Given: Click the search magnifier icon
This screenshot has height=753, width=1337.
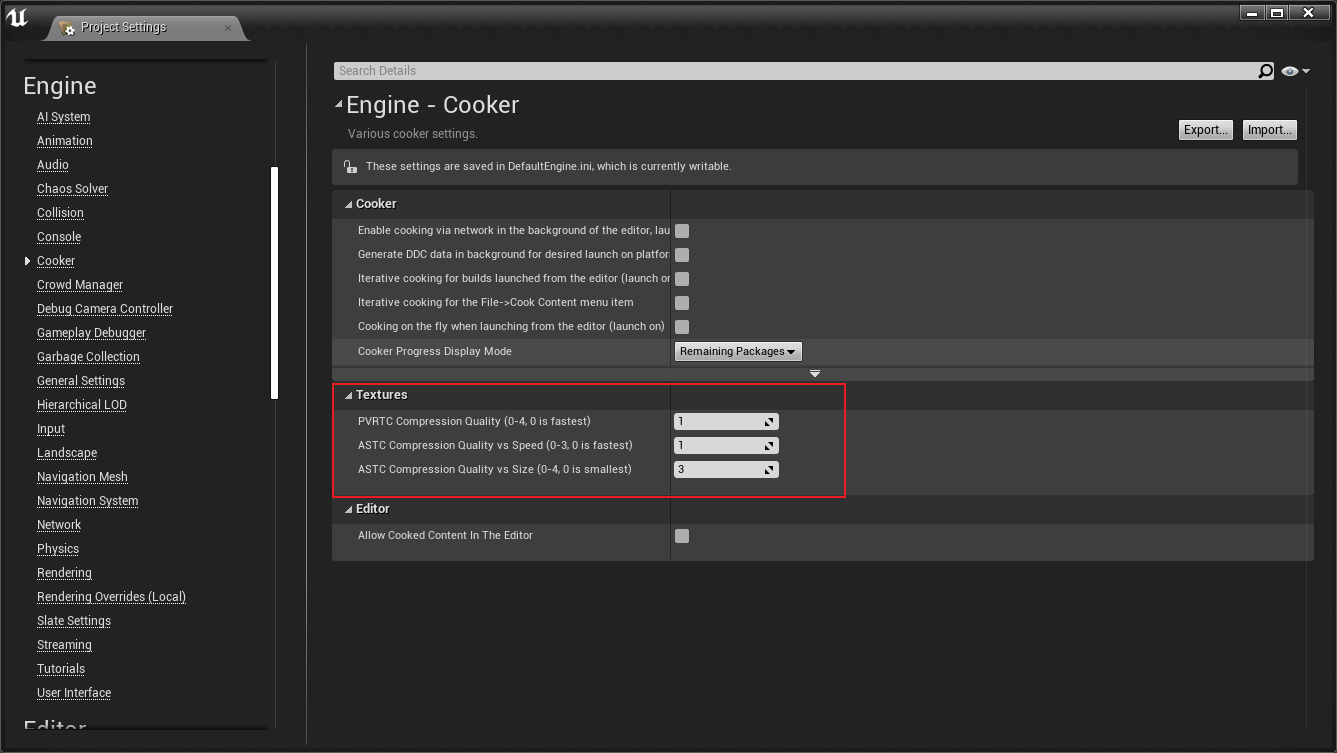Looking at the screenshot, I should (1265, 71).
